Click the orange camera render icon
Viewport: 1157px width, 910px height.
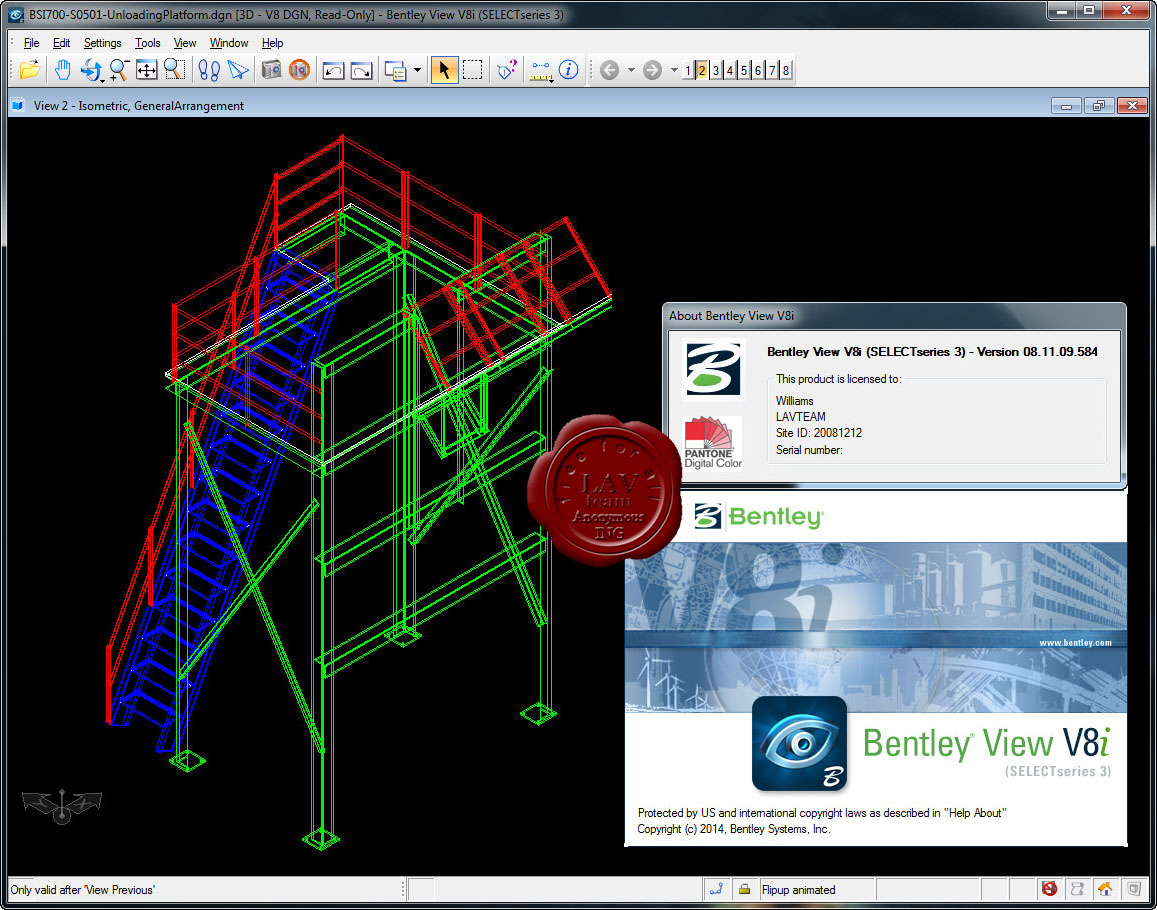(x=300, y=70)
